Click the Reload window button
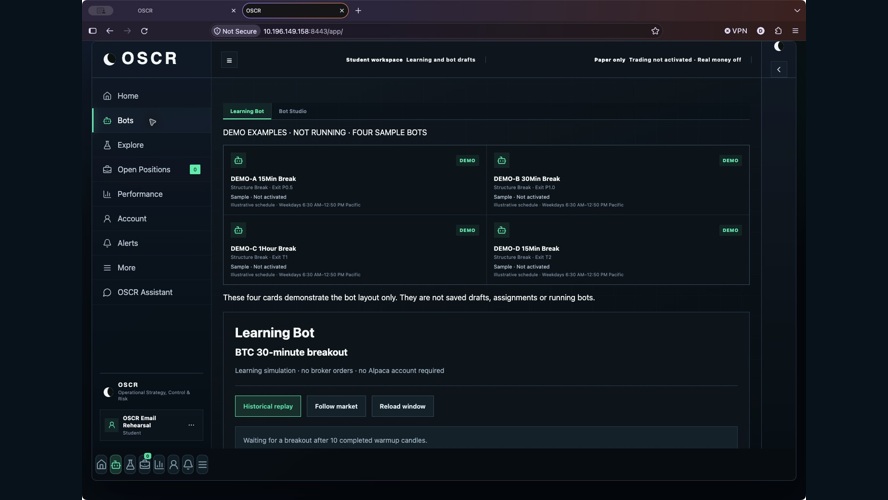The height and width of the screenshot is (500, 888). (403, 406)
